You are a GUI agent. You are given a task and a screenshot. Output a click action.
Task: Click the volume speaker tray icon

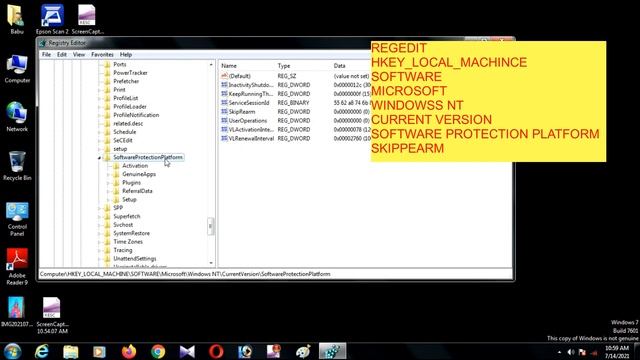click(x=571, y=352)
